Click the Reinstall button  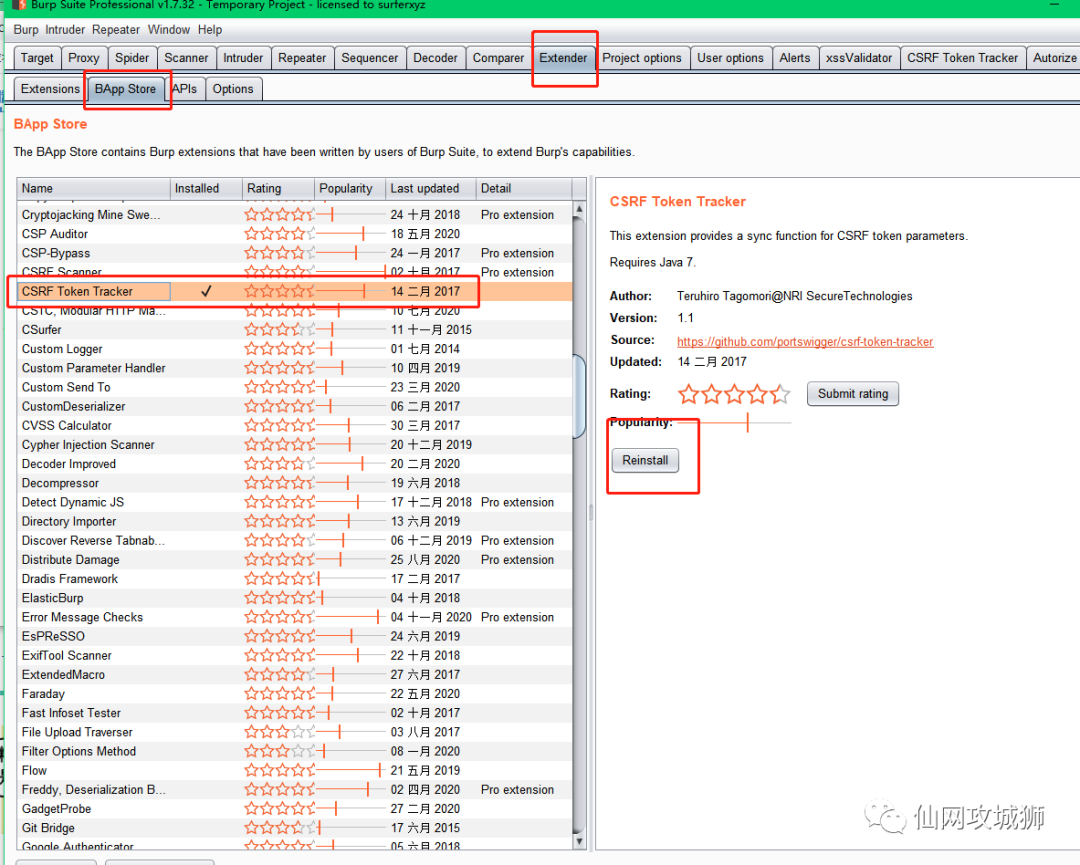tap(645, 461)
